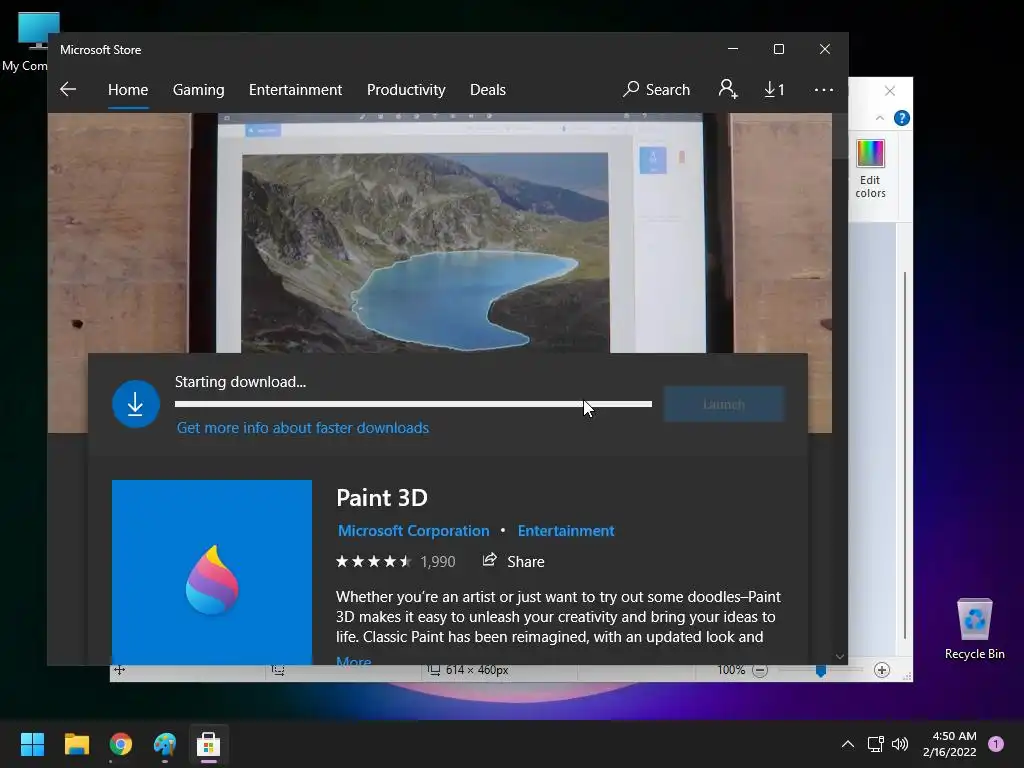The height and width of the screenshot is (768, 1024).
Task: Open Get more info about faster downloads
Action: [303, 428]
